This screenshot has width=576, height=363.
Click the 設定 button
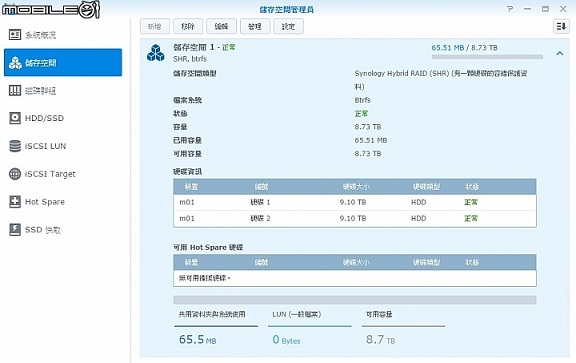click(x=288, y=26)
